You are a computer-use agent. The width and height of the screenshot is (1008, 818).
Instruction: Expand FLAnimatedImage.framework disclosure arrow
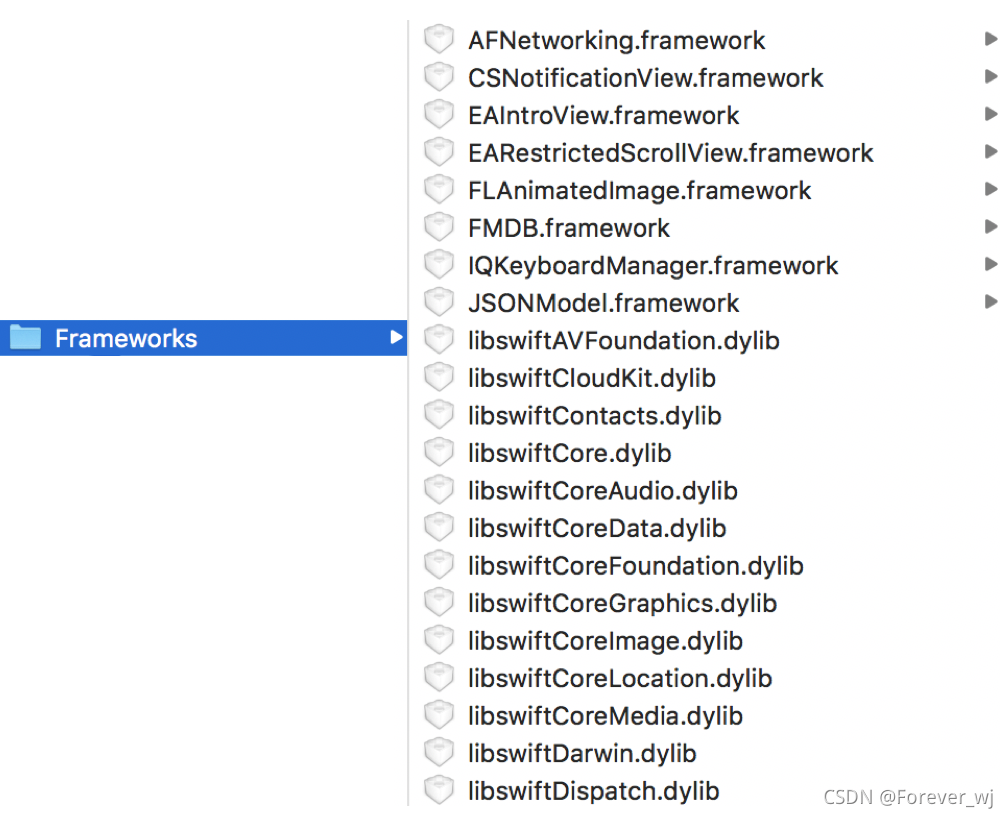(x=991, y=189)
